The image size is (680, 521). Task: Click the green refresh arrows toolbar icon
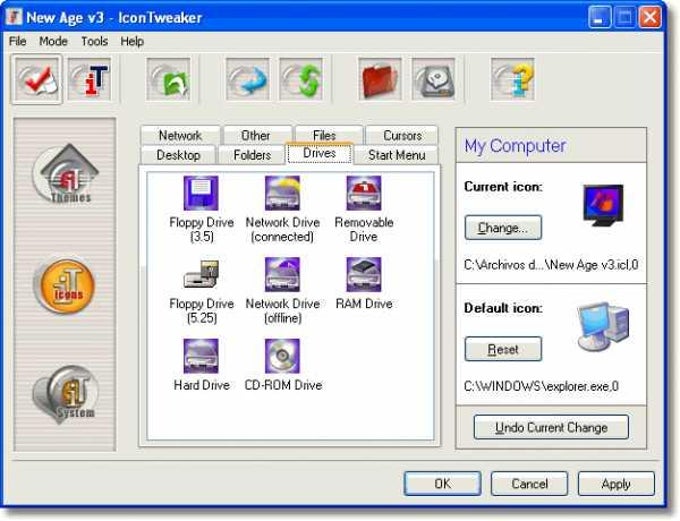tap(301, 79)
